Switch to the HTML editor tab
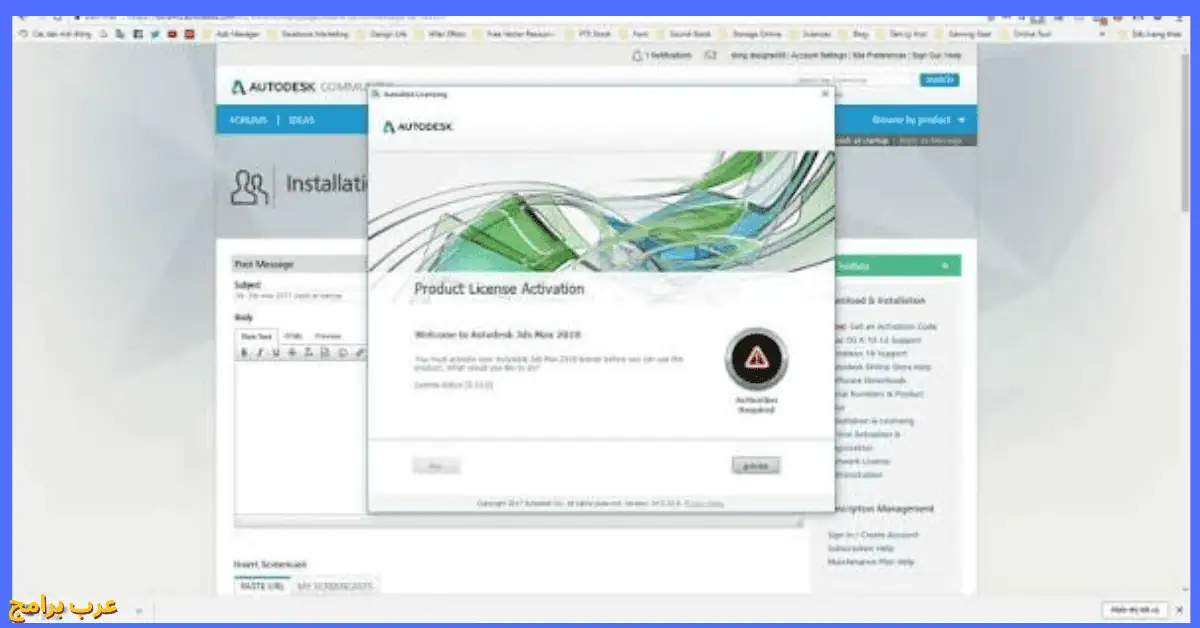1200x628 pixels. tap(293, 336)
